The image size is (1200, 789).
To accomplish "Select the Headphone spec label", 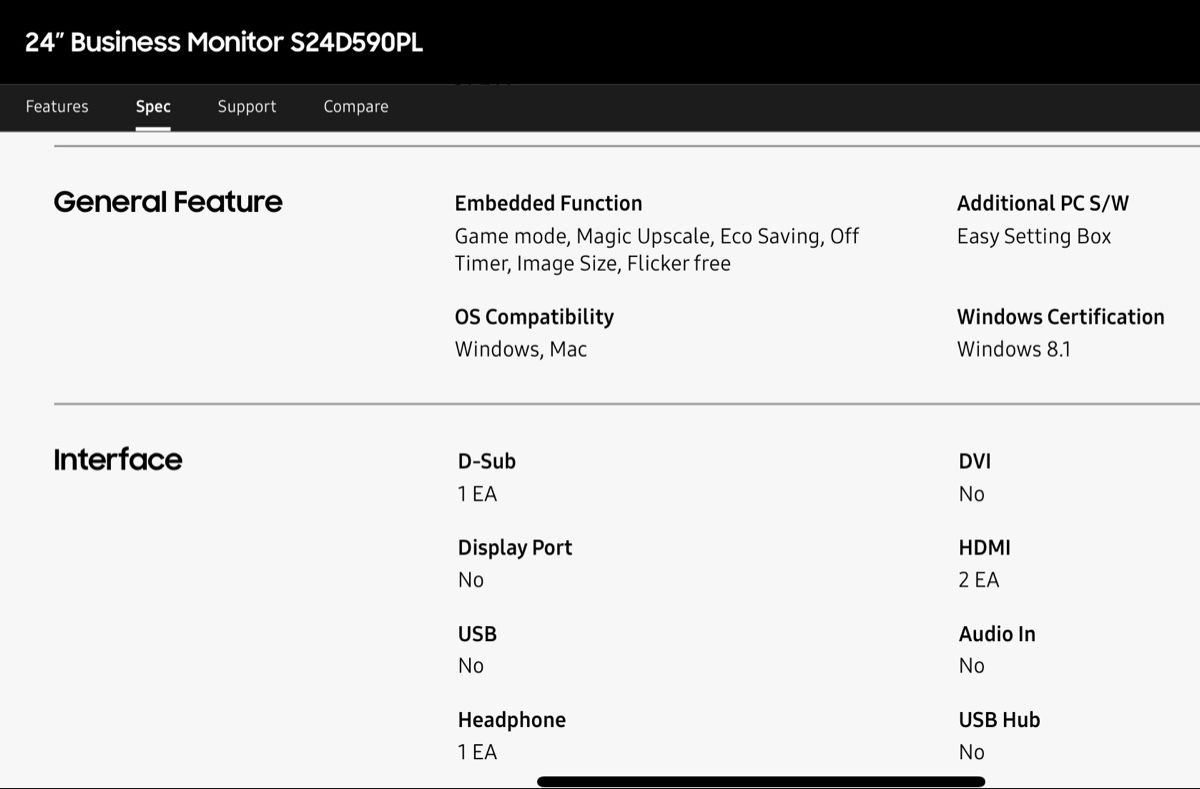I will (511, 720).
